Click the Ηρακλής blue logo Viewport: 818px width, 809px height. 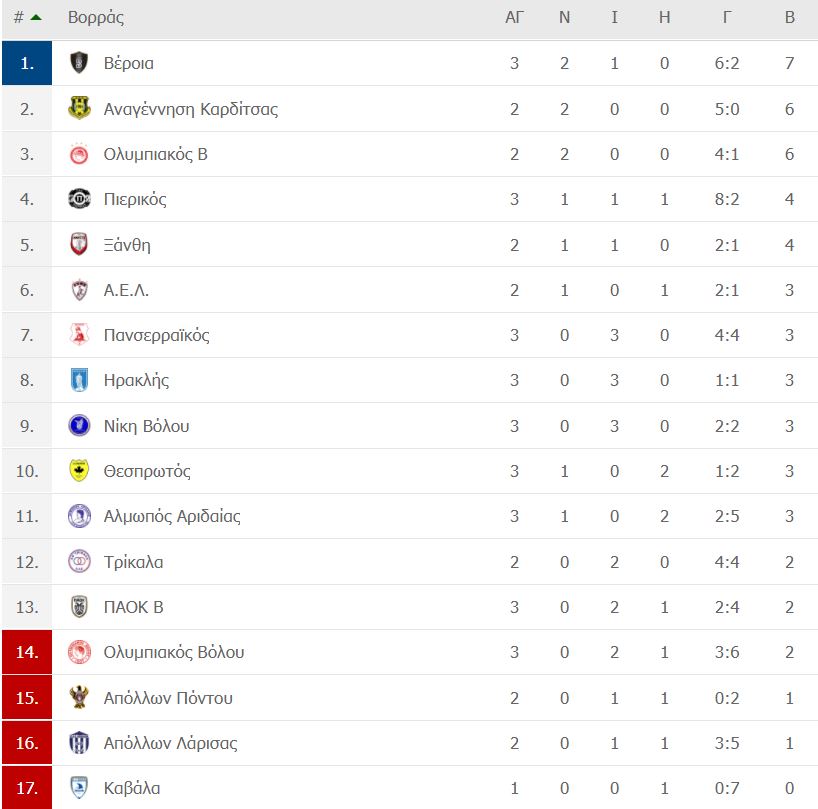point(79,380)
